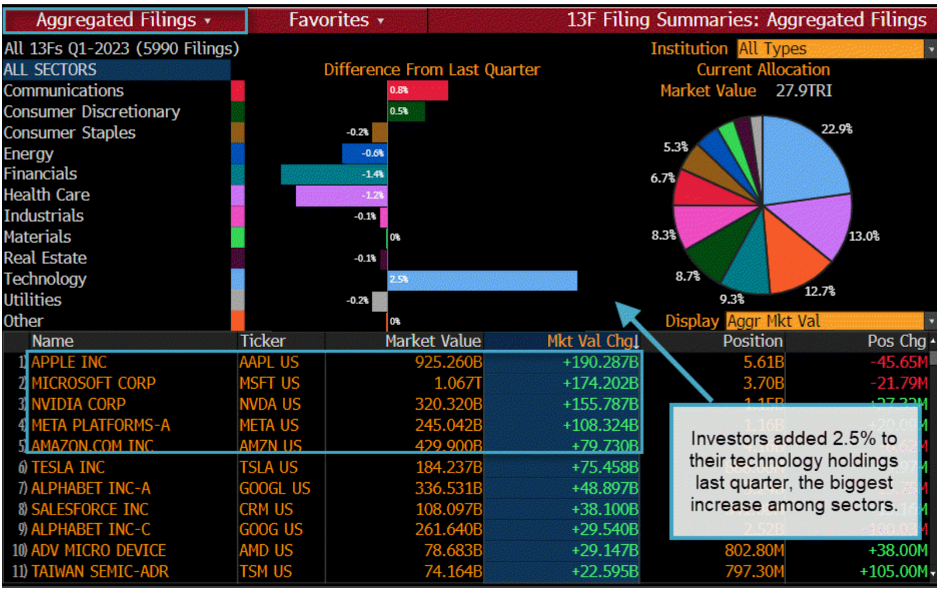Click the AAPL US ticker
This screenshot has width=937, height=589.
pos(269,362)
